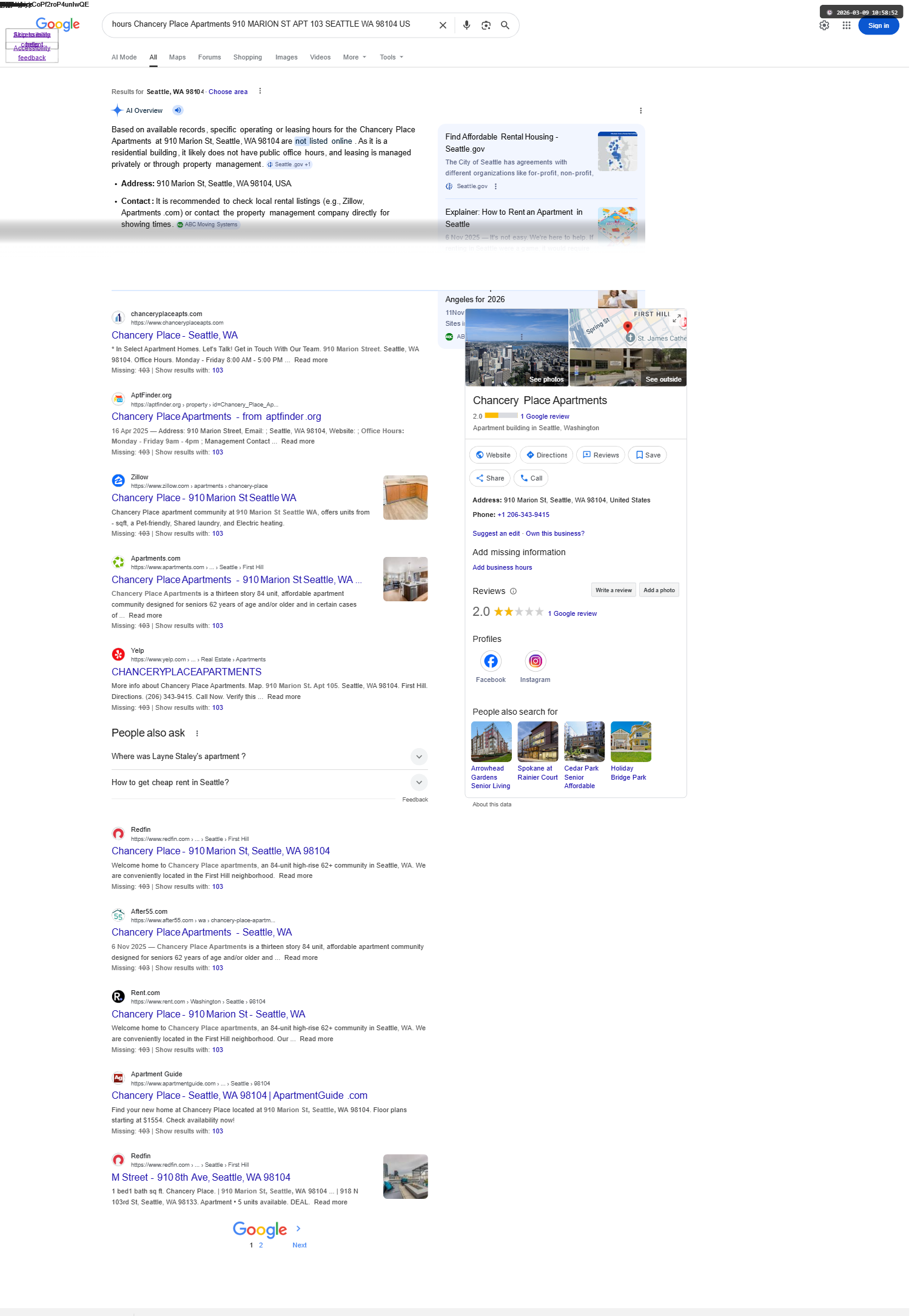Image resolution: width=920 pixels, height=1316 pixels.
Task: Open Chancery Place - Seattle, WA result
Action: coord(175,335)
